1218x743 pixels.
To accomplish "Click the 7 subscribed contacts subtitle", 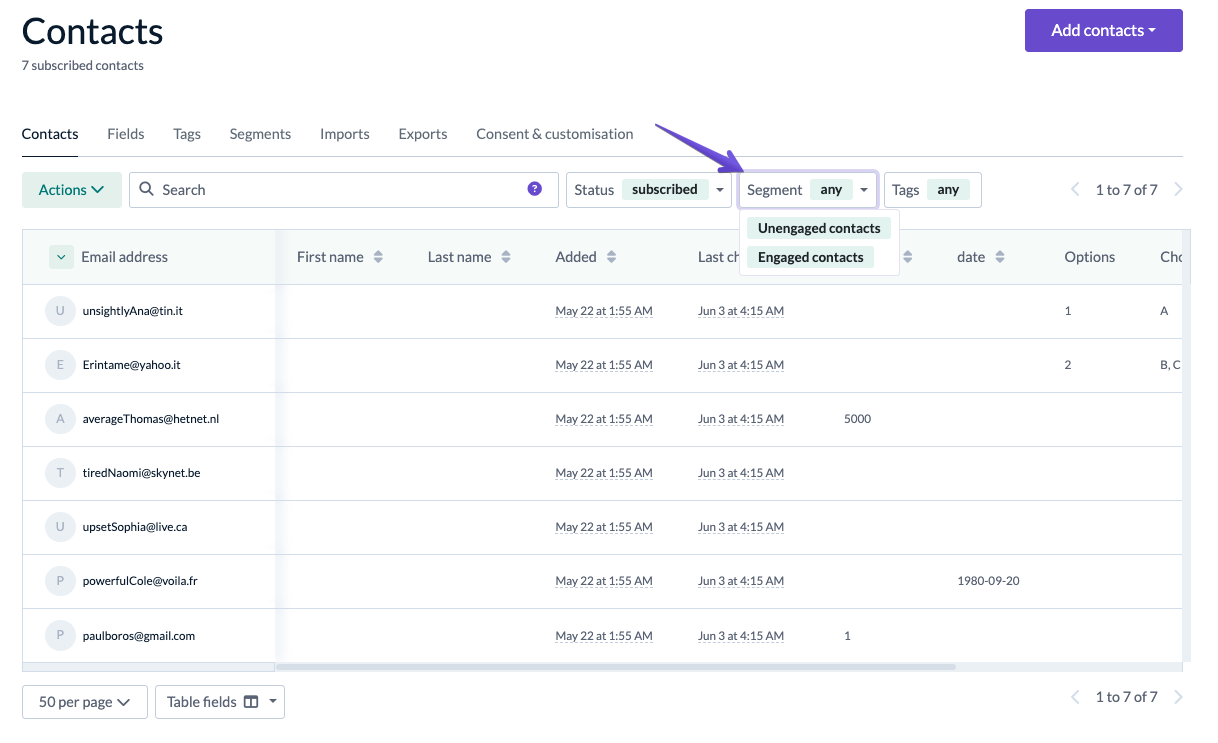I will (x=83, y=66).
